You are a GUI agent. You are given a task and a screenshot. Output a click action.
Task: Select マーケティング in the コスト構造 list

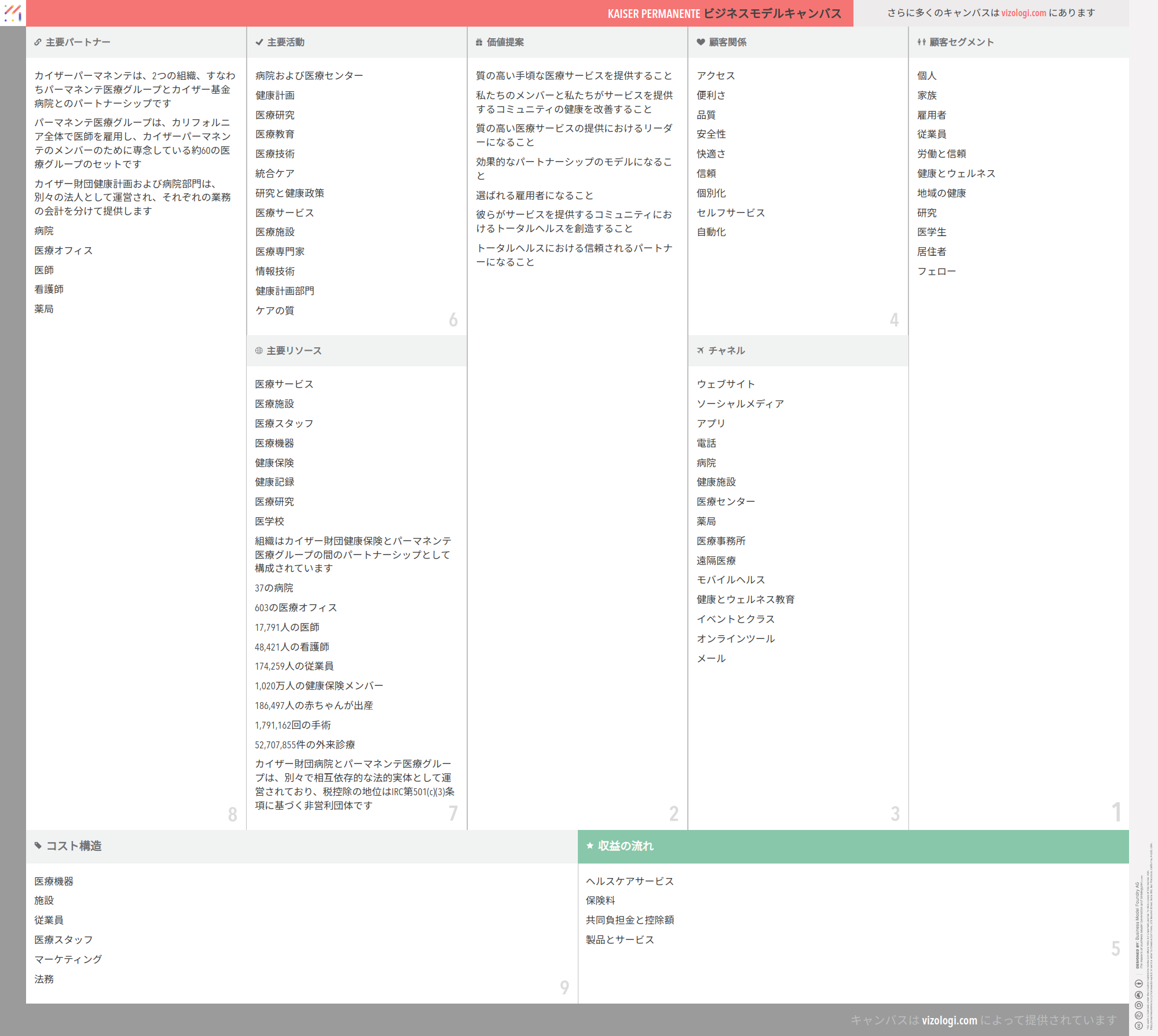pos(68,960)
